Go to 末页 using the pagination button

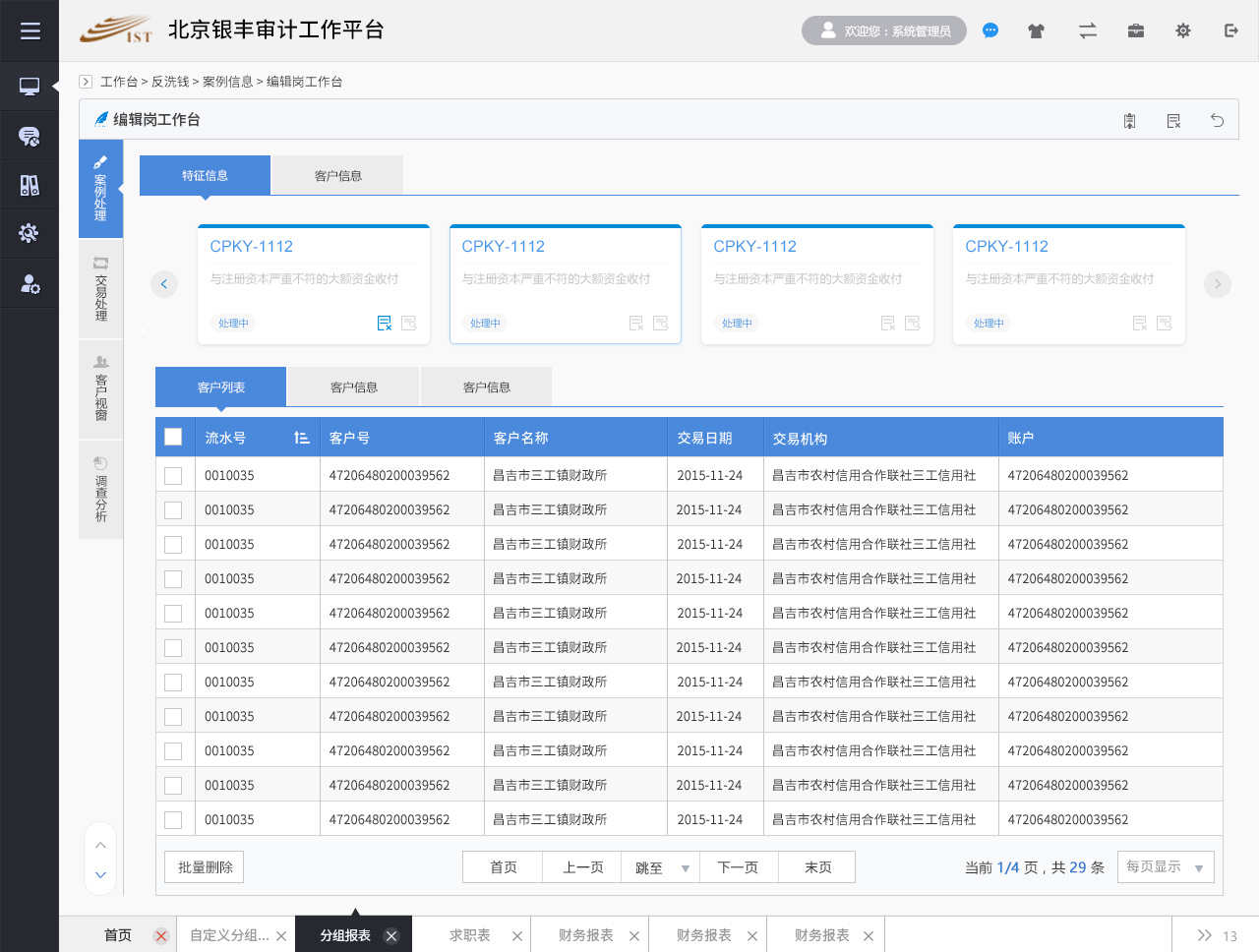[816, 866]
